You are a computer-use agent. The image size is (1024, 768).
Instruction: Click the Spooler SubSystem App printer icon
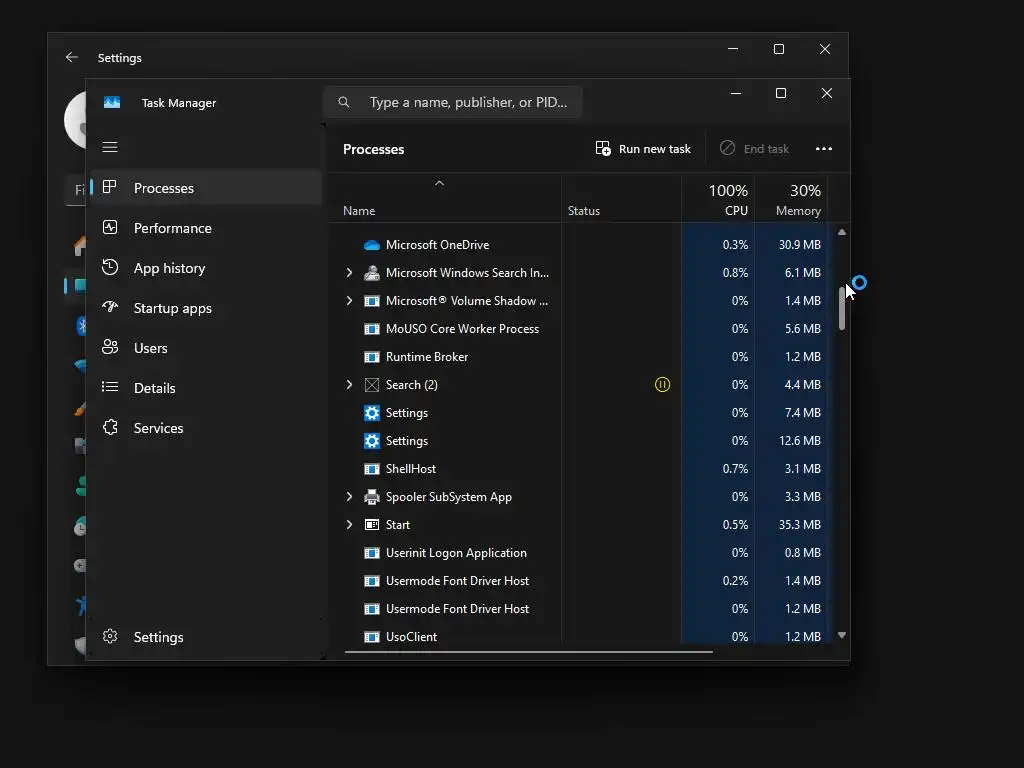click(x=372, y=497)
